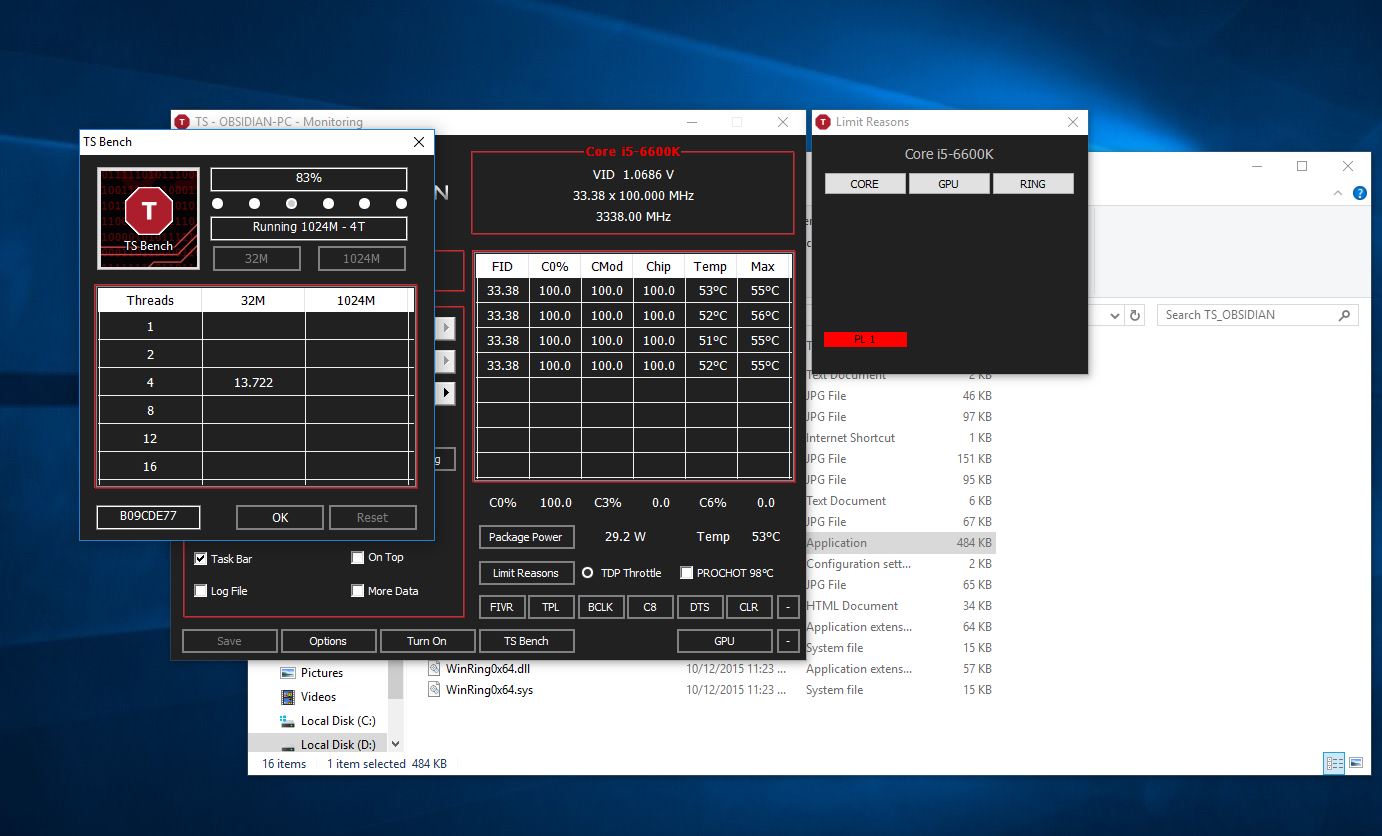
Task: Click ThrottleStop icon in Monitoring window title
Action: pos(182,122)
